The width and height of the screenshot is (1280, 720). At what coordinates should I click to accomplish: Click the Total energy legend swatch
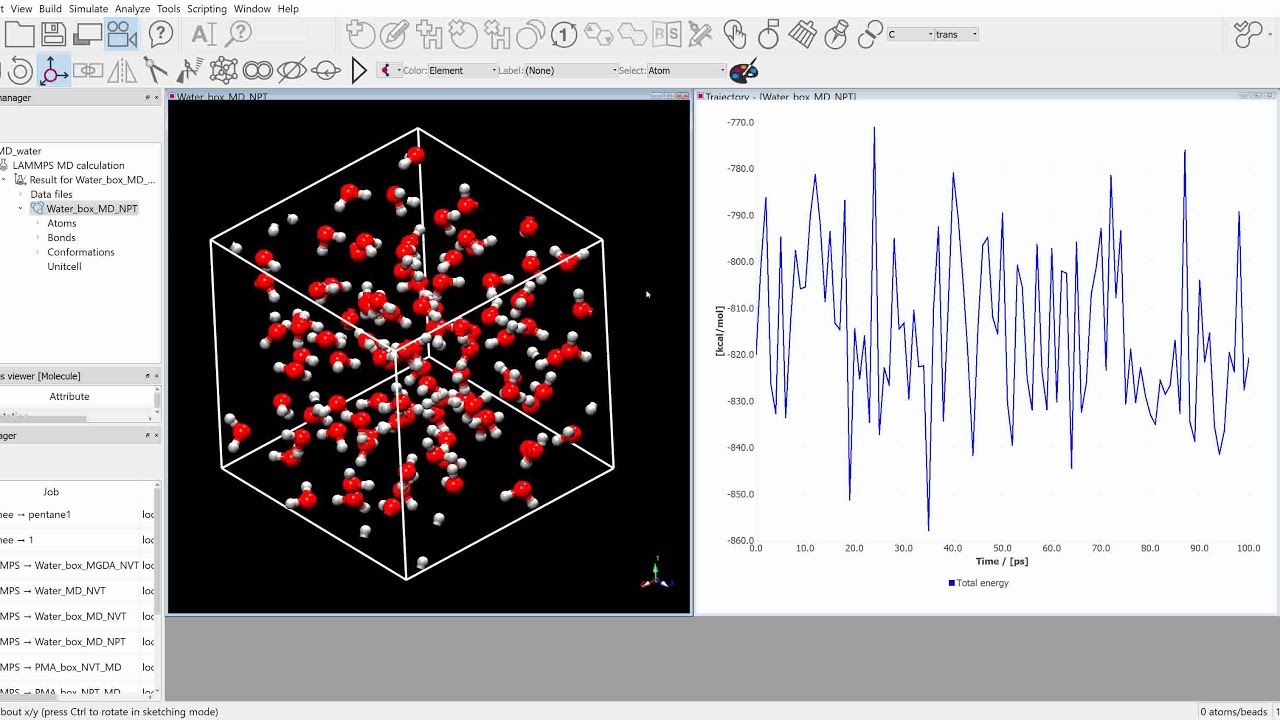(952, 583)
